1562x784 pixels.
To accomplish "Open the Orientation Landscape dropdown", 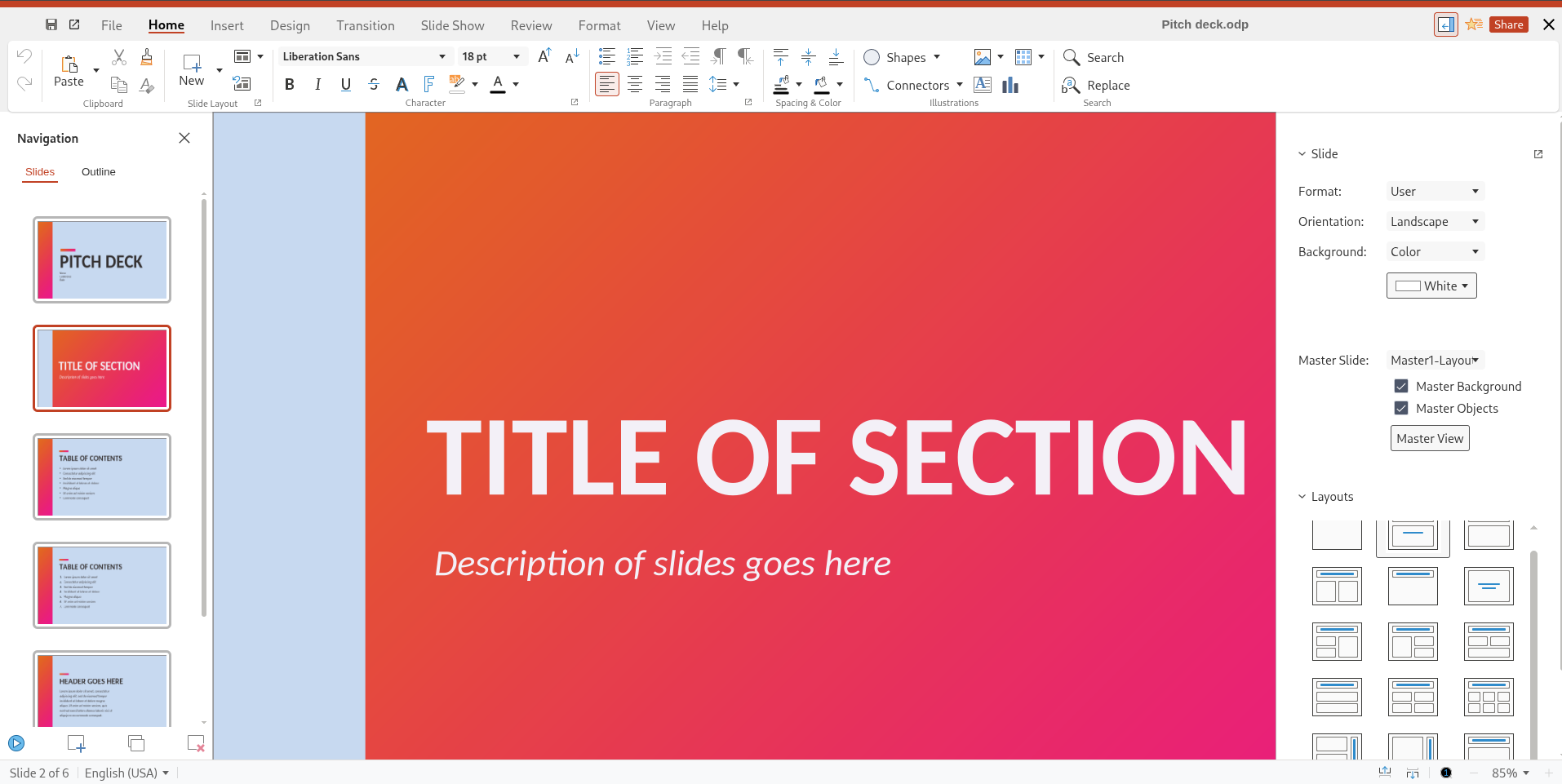I will point(1435,222).
